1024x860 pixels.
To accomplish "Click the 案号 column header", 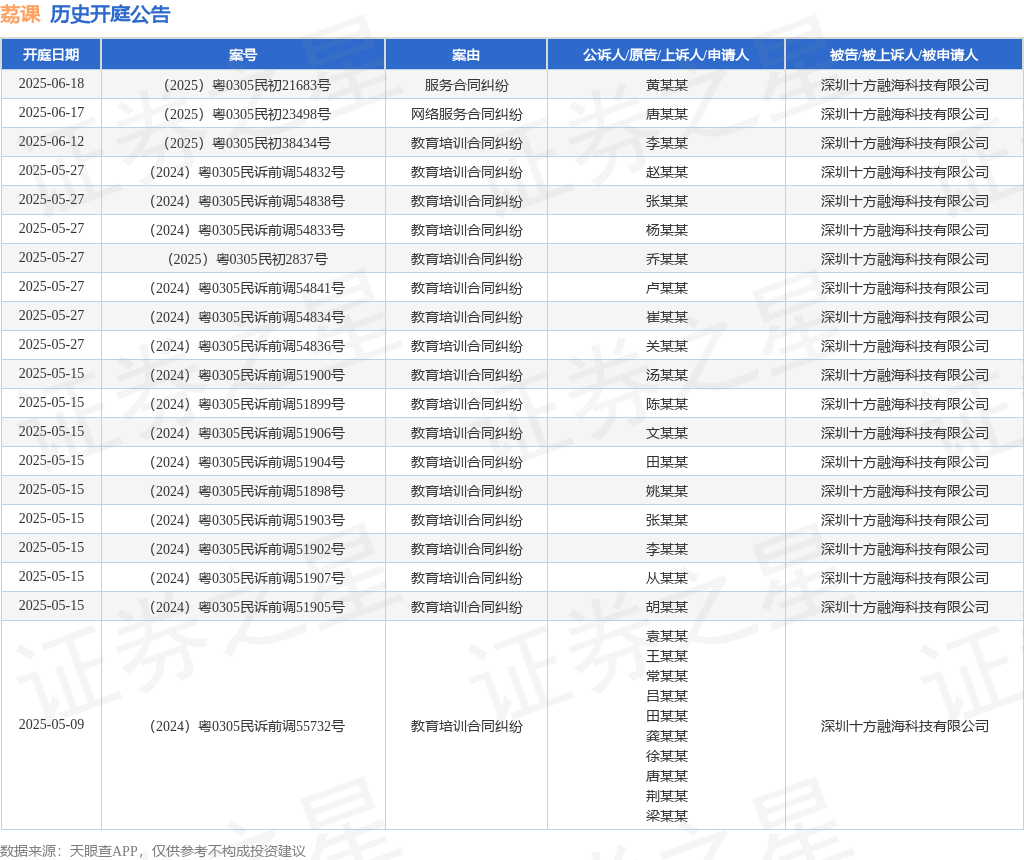I will (243, 55).
